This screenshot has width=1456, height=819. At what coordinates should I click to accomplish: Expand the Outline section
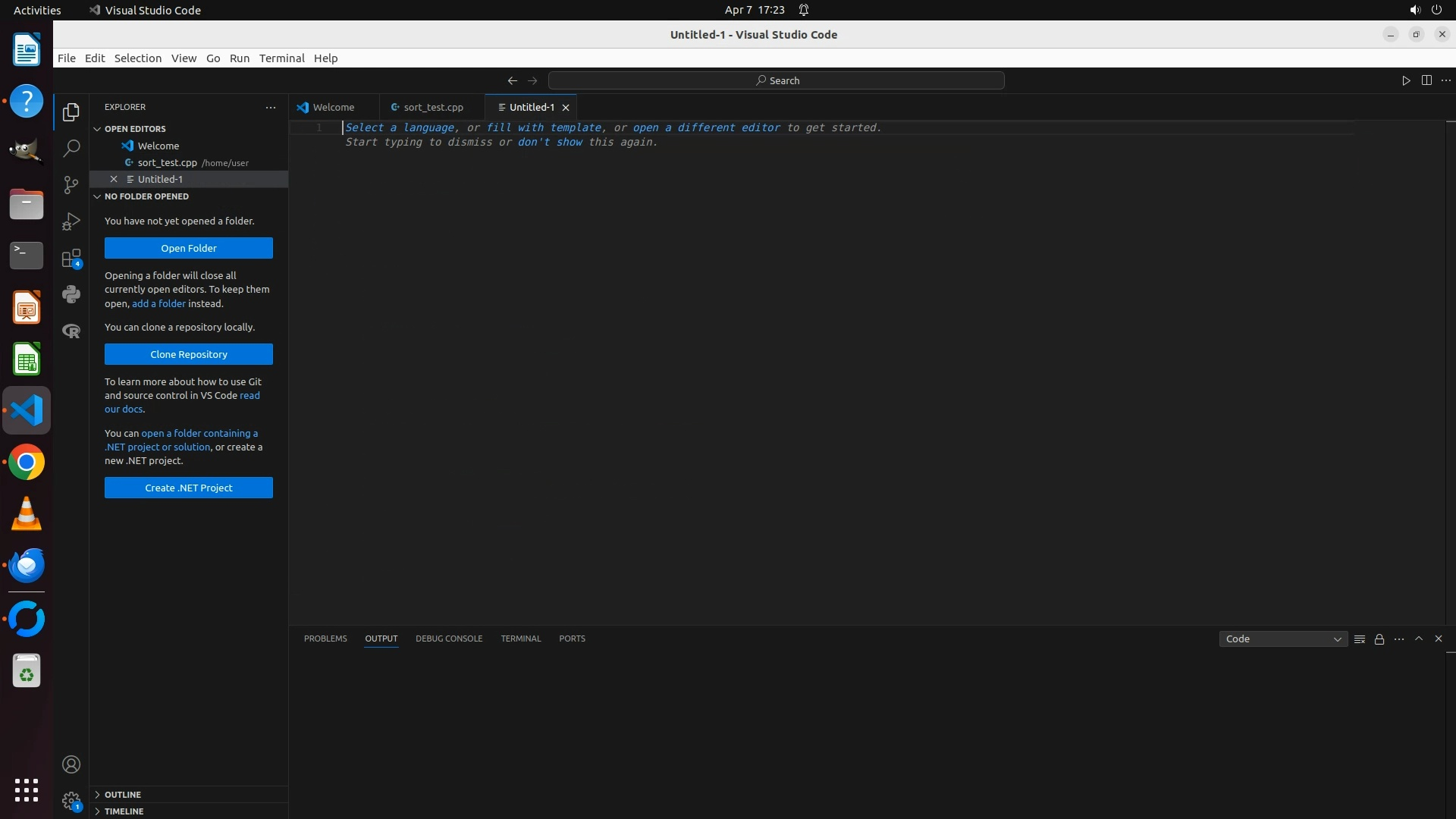[123, 795]
